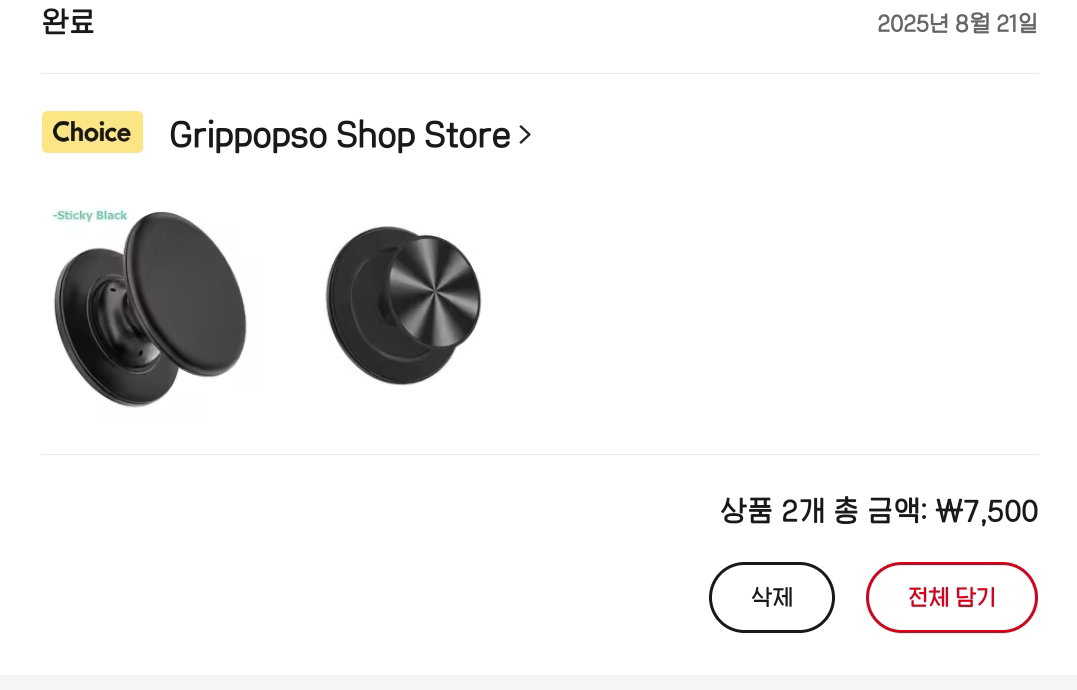Expand the chevron beside Grippopso Shop Store
Viewport: 1077px width, 690px height.
tap(525, 135)
